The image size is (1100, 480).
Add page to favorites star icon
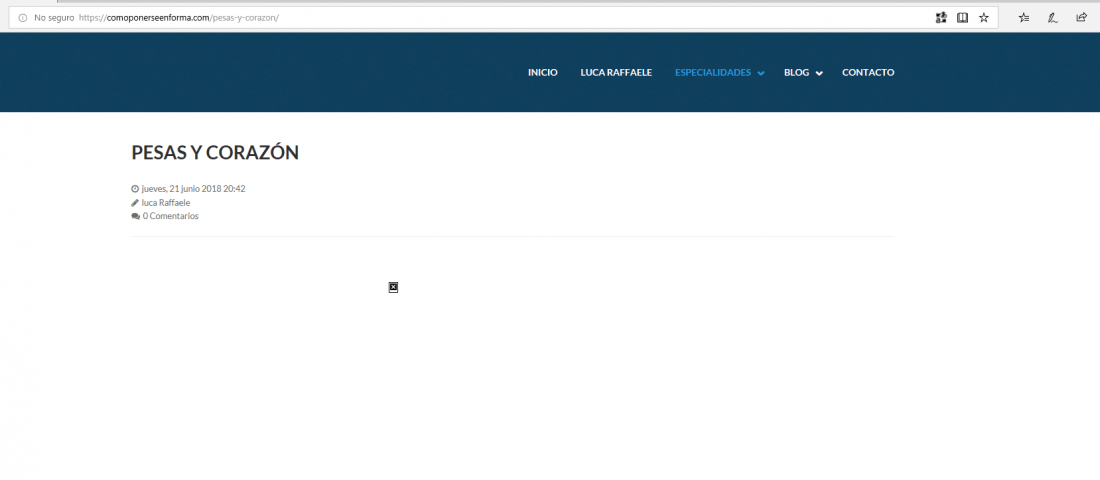point(984,18)
